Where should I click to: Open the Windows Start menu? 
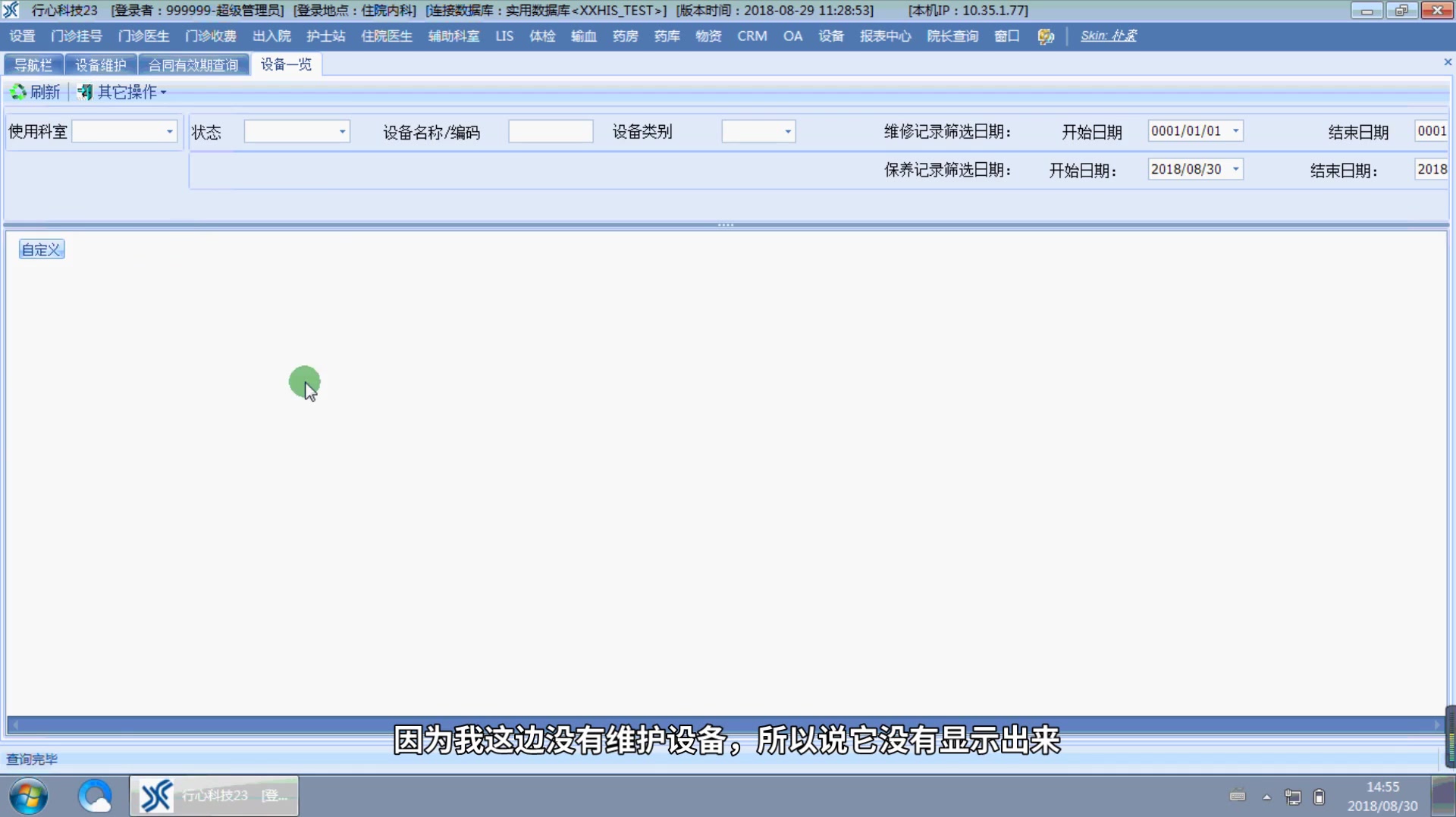point(27,796)
